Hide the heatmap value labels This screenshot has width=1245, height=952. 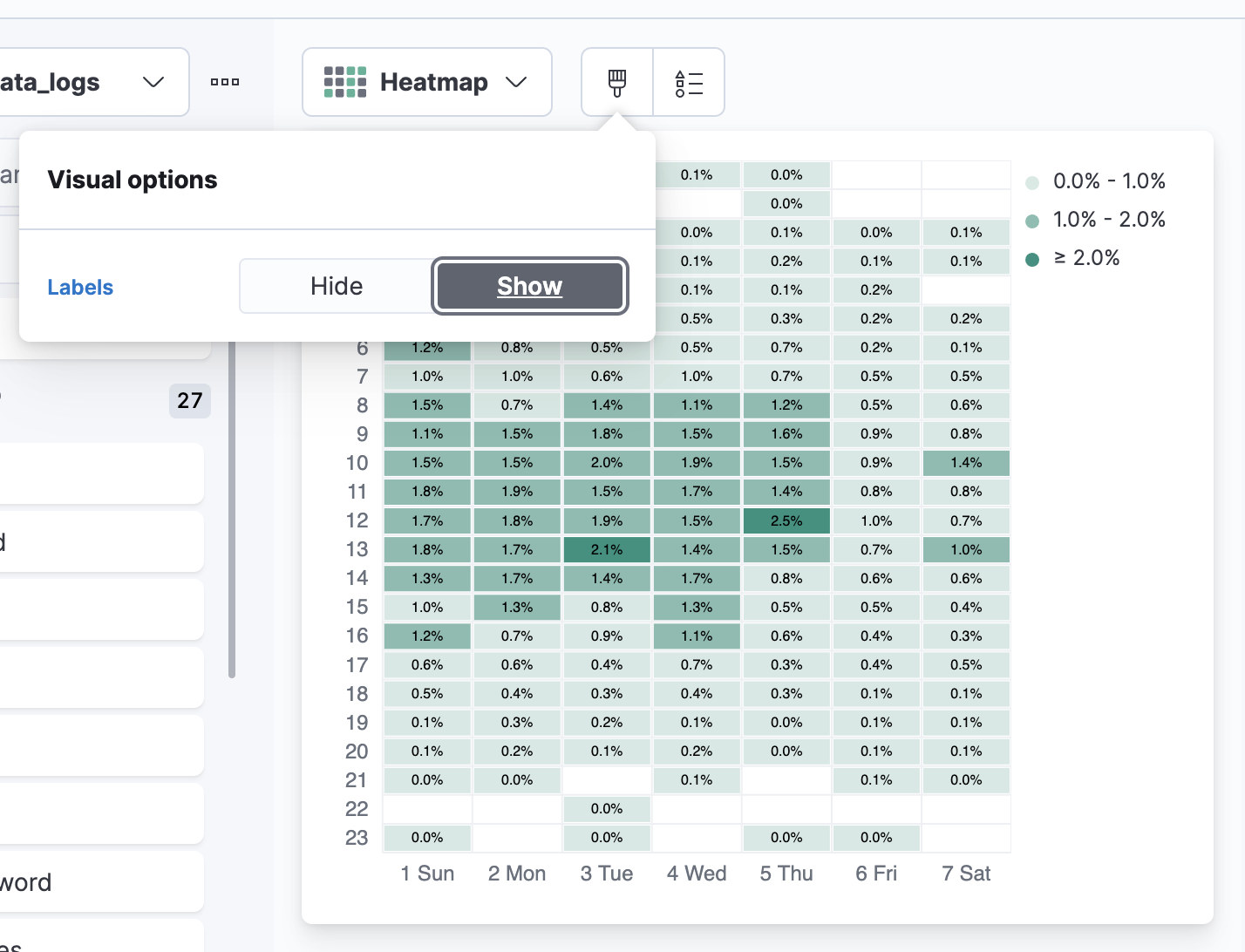click(336, 286)
